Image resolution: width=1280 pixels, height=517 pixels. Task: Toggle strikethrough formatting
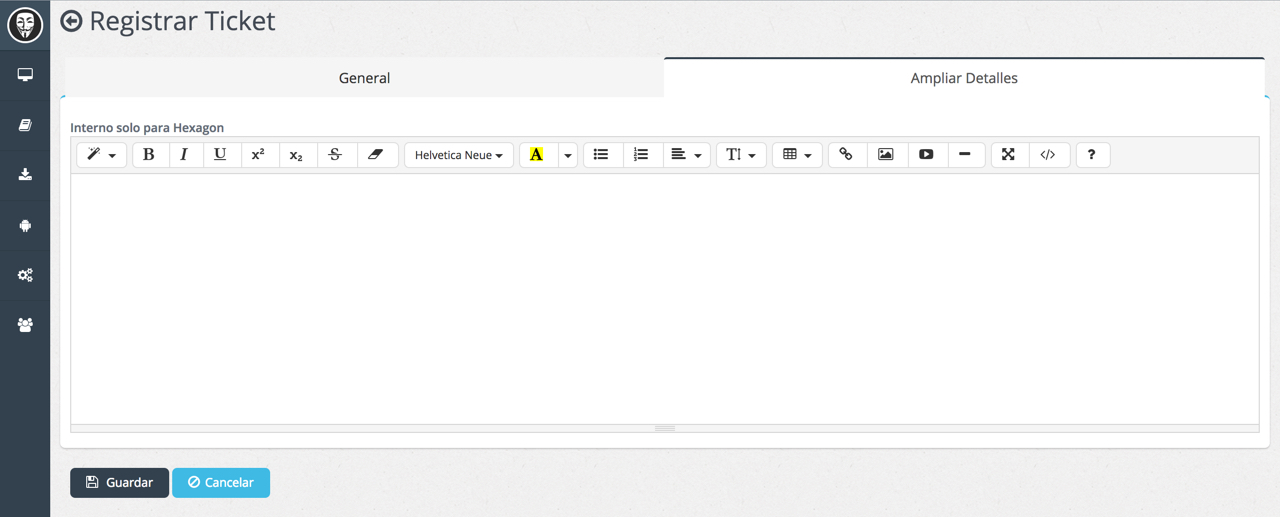point(335,155)
